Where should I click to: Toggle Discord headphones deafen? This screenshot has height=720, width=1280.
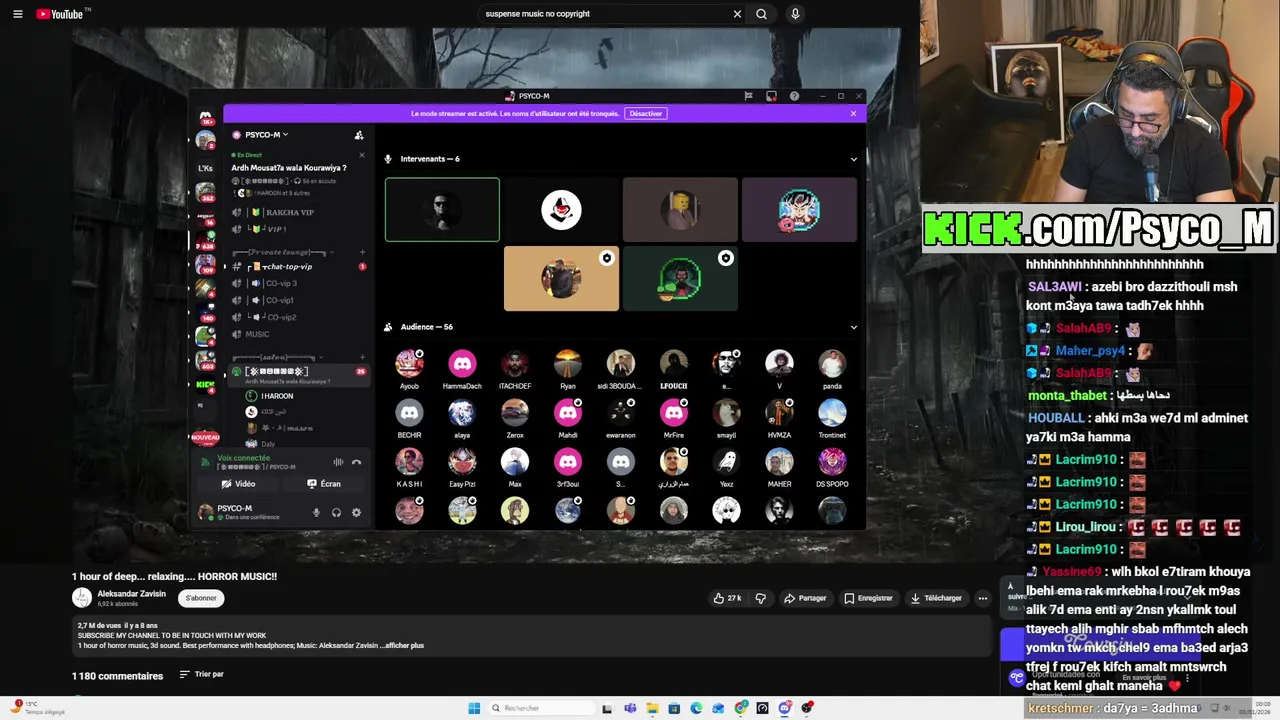pos(336,513)
